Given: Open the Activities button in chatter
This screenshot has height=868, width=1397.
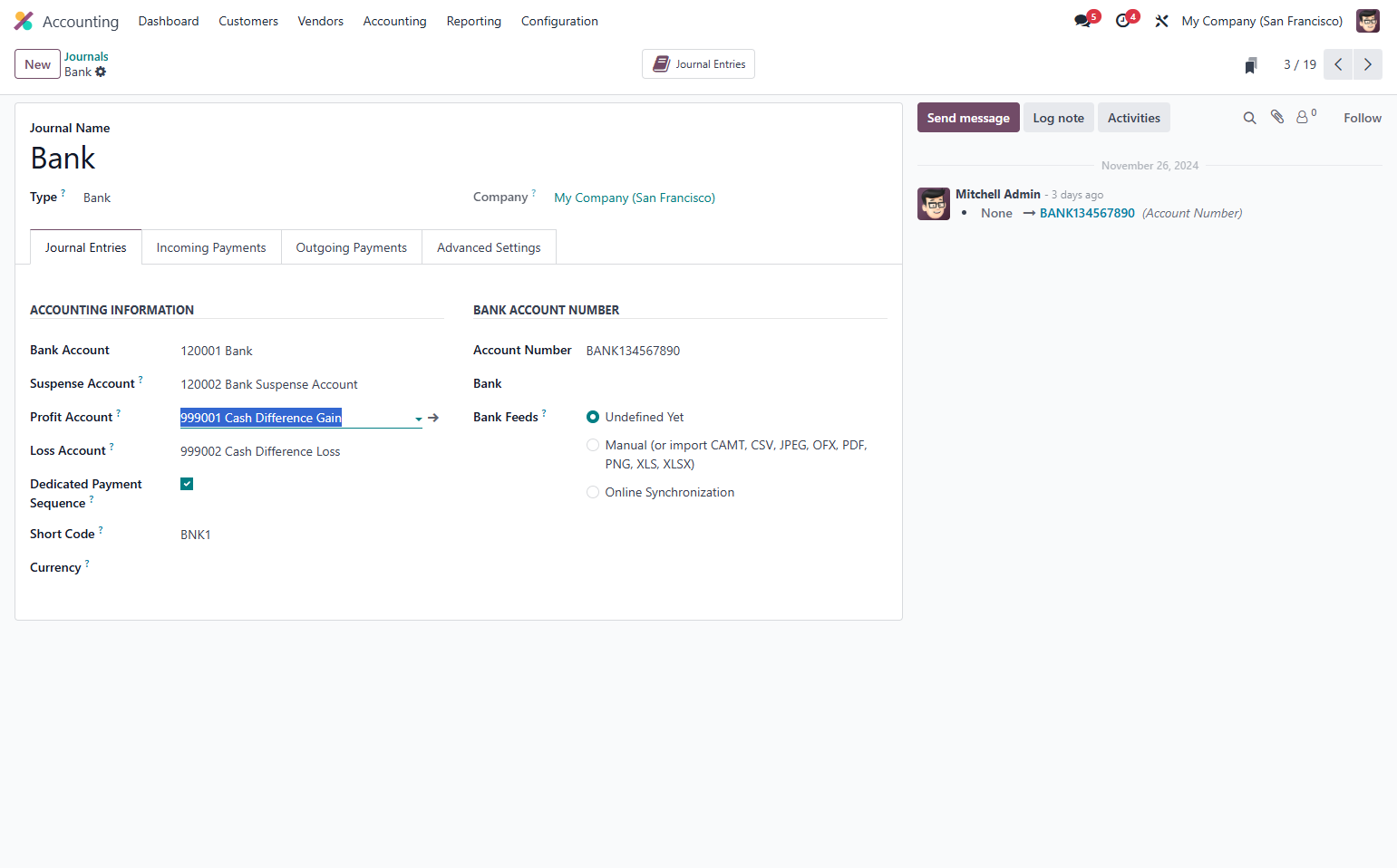Looking at the screenshot, I should click(x=1134, y=118).
